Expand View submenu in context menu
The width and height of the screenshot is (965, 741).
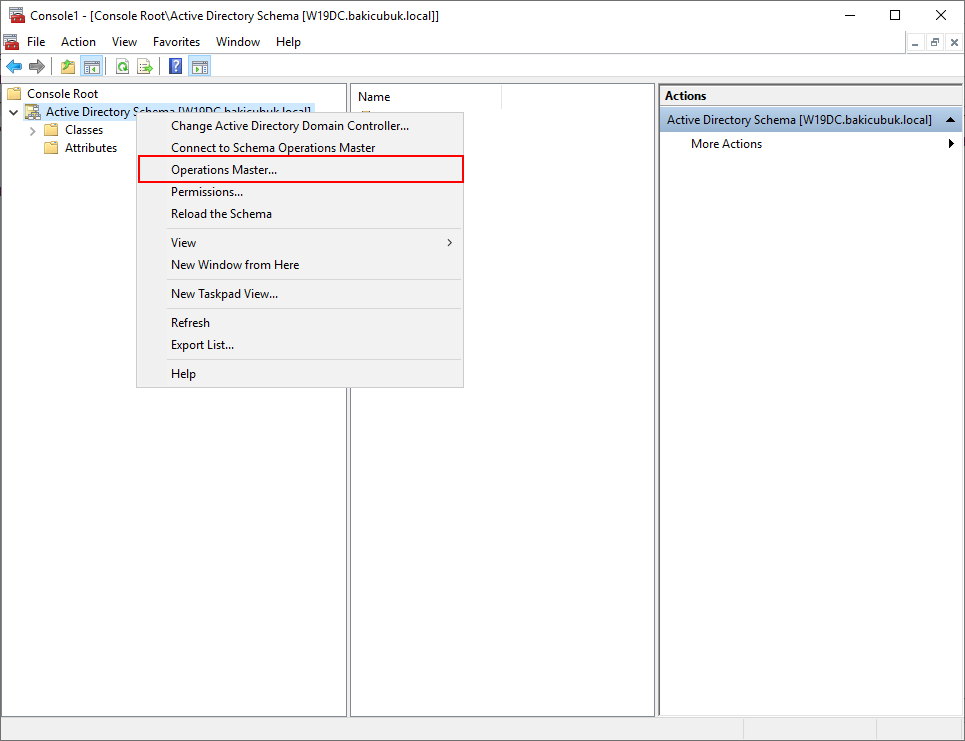click(300, 242)
